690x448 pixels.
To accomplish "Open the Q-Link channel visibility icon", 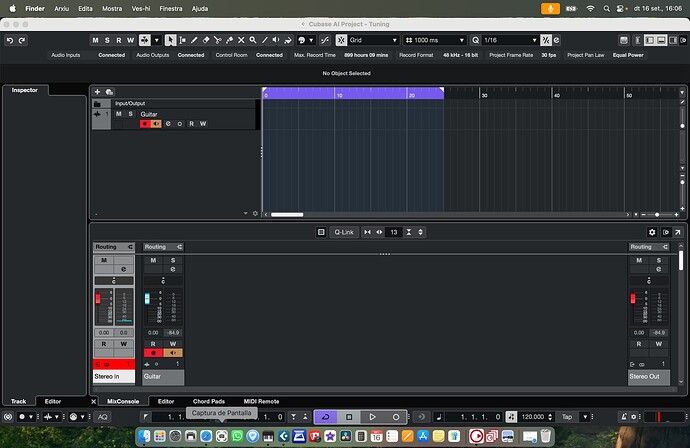I will 321,232.
